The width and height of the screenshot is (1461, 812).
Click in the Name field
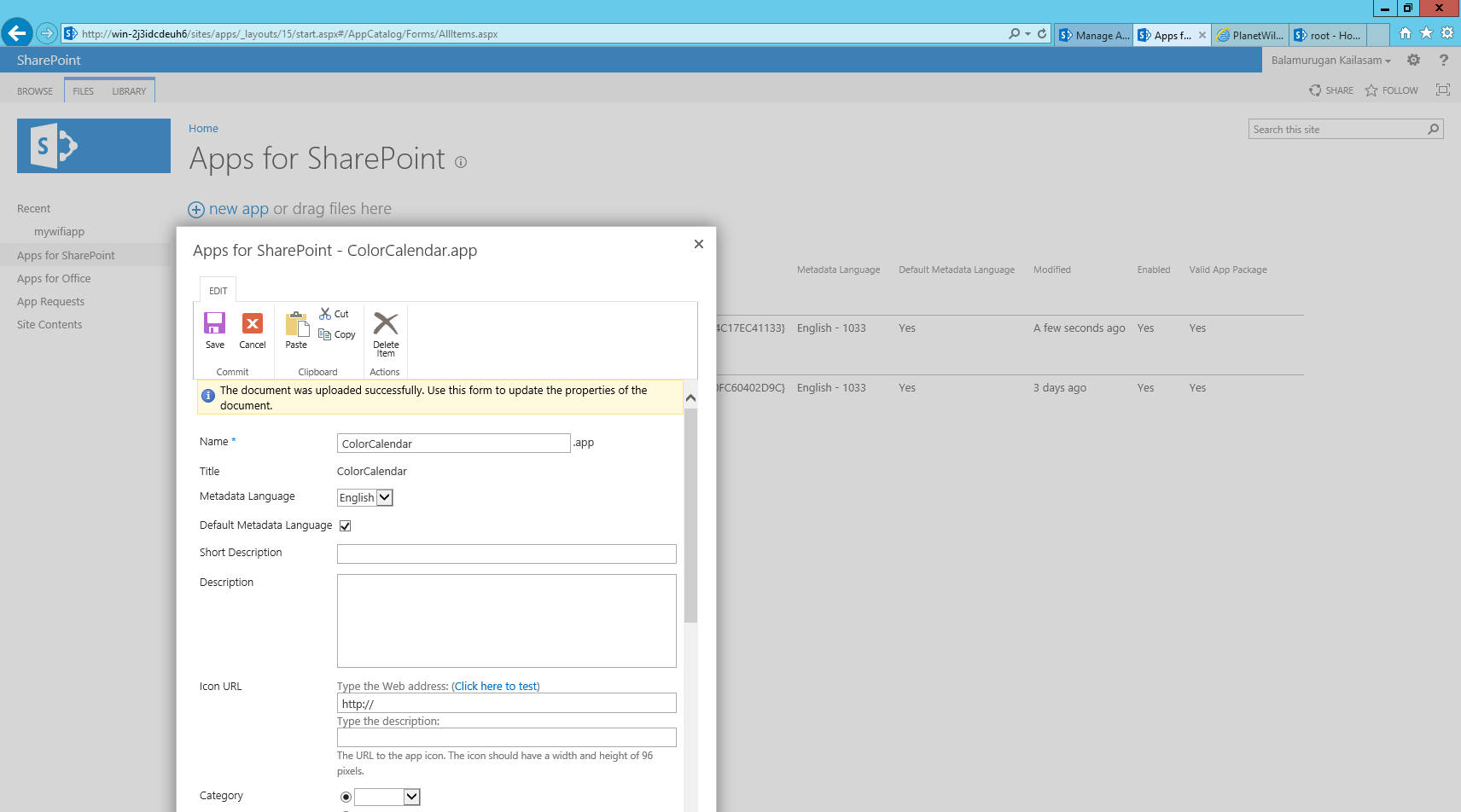(454, 444)
